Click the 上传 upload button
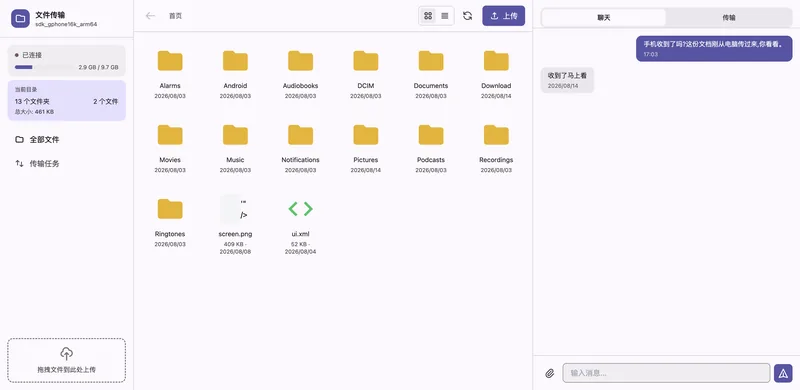This screenshot has width=800, height=390. point(504,16)
